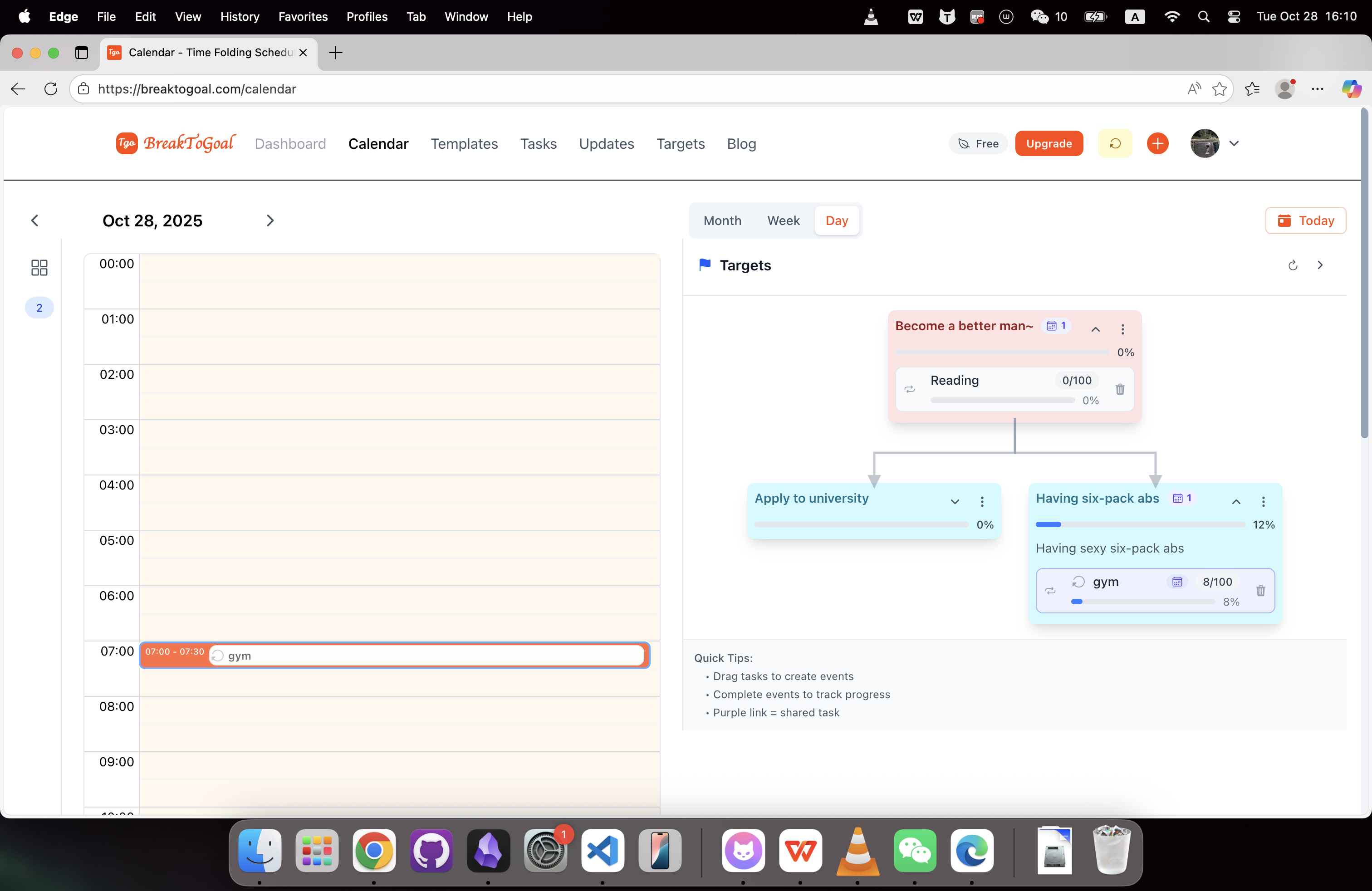This screenshot has width=1372, height=891.
Task: Click the Free plan badge
Action: [x=978, y=143]
